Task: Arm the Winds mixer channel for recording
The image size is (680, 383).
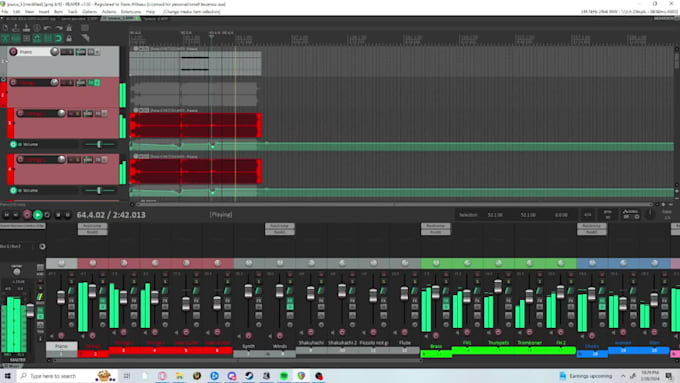Action: click(x=280, y=335)
